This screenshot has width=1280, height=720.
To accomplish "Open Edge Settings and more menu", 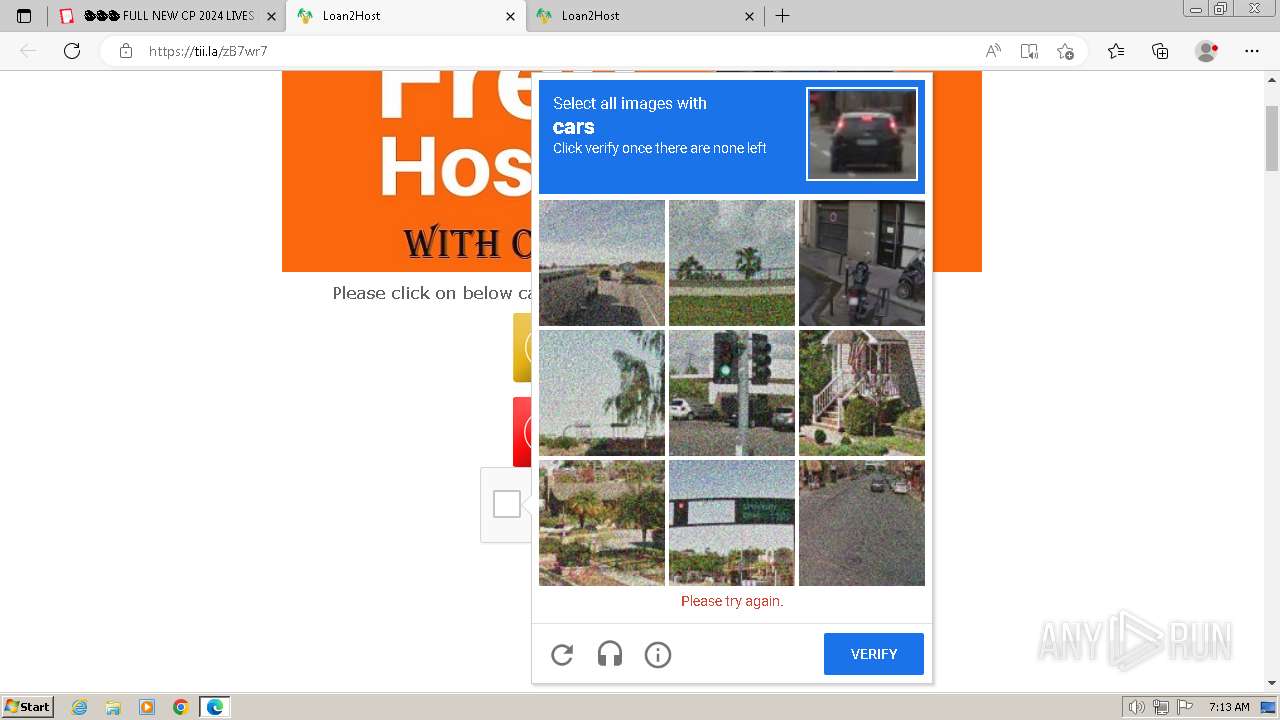I will 1252,51.
